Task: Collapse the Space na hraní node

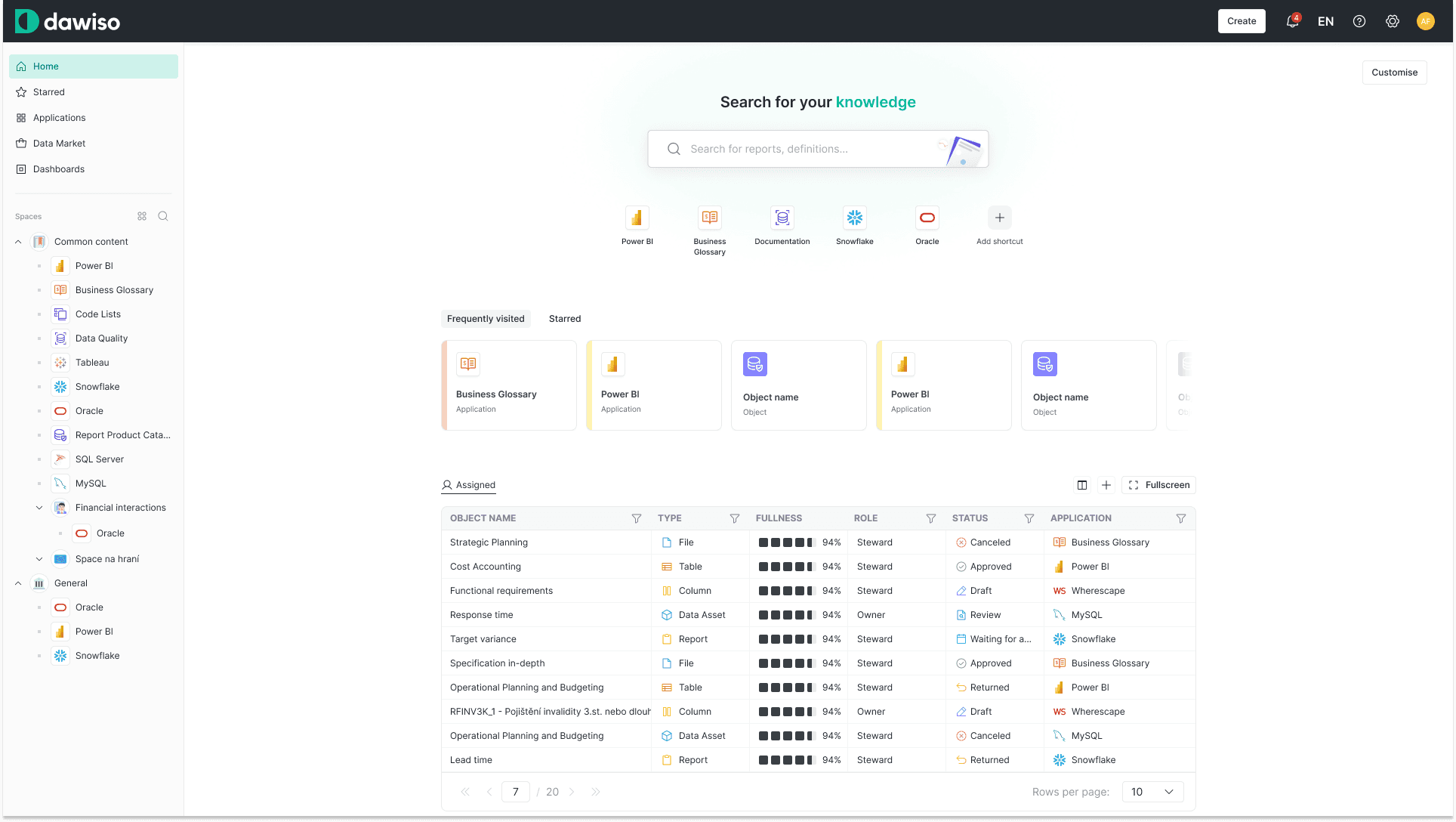Action: tap(39, 559)
